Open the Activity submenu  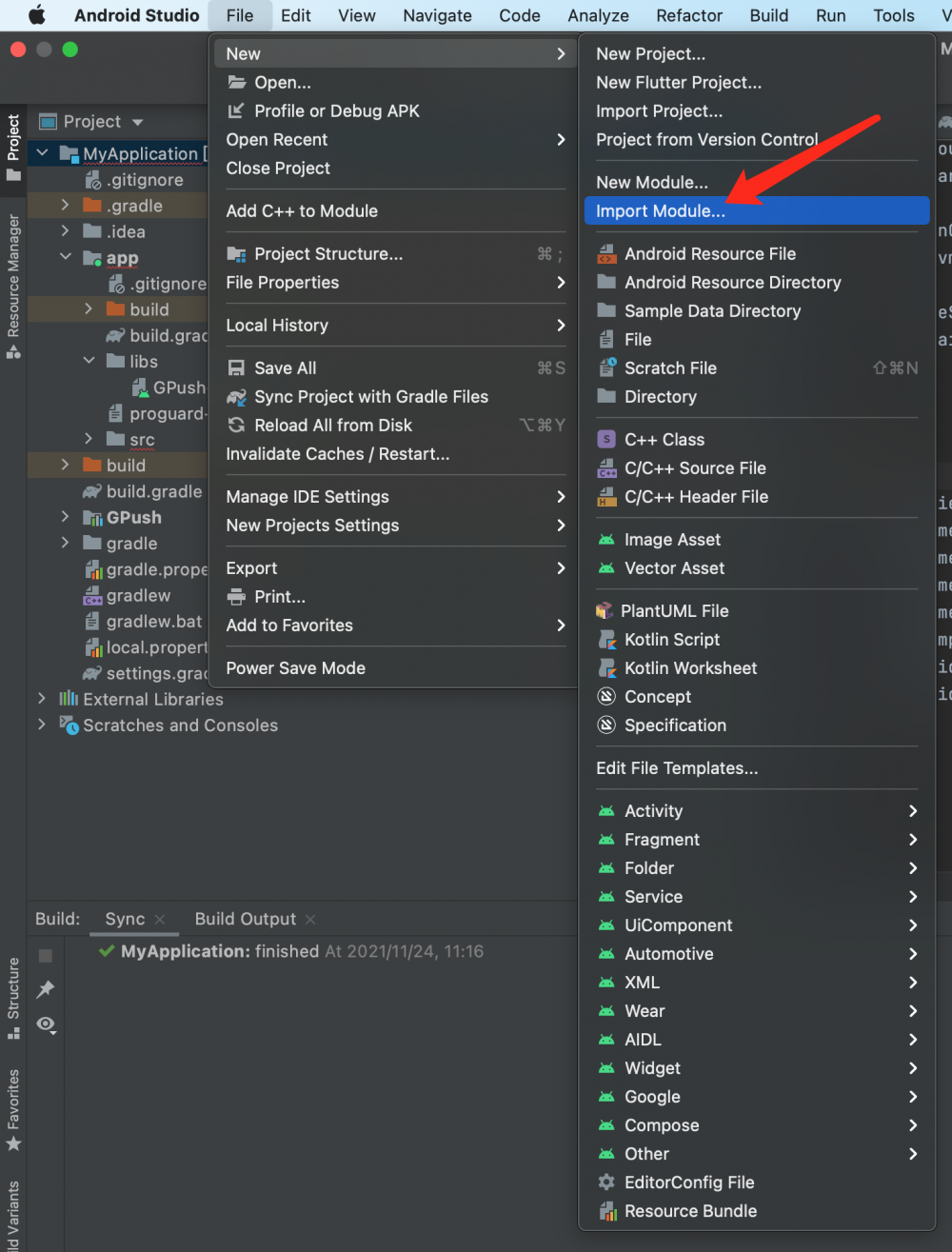[757, 811]
